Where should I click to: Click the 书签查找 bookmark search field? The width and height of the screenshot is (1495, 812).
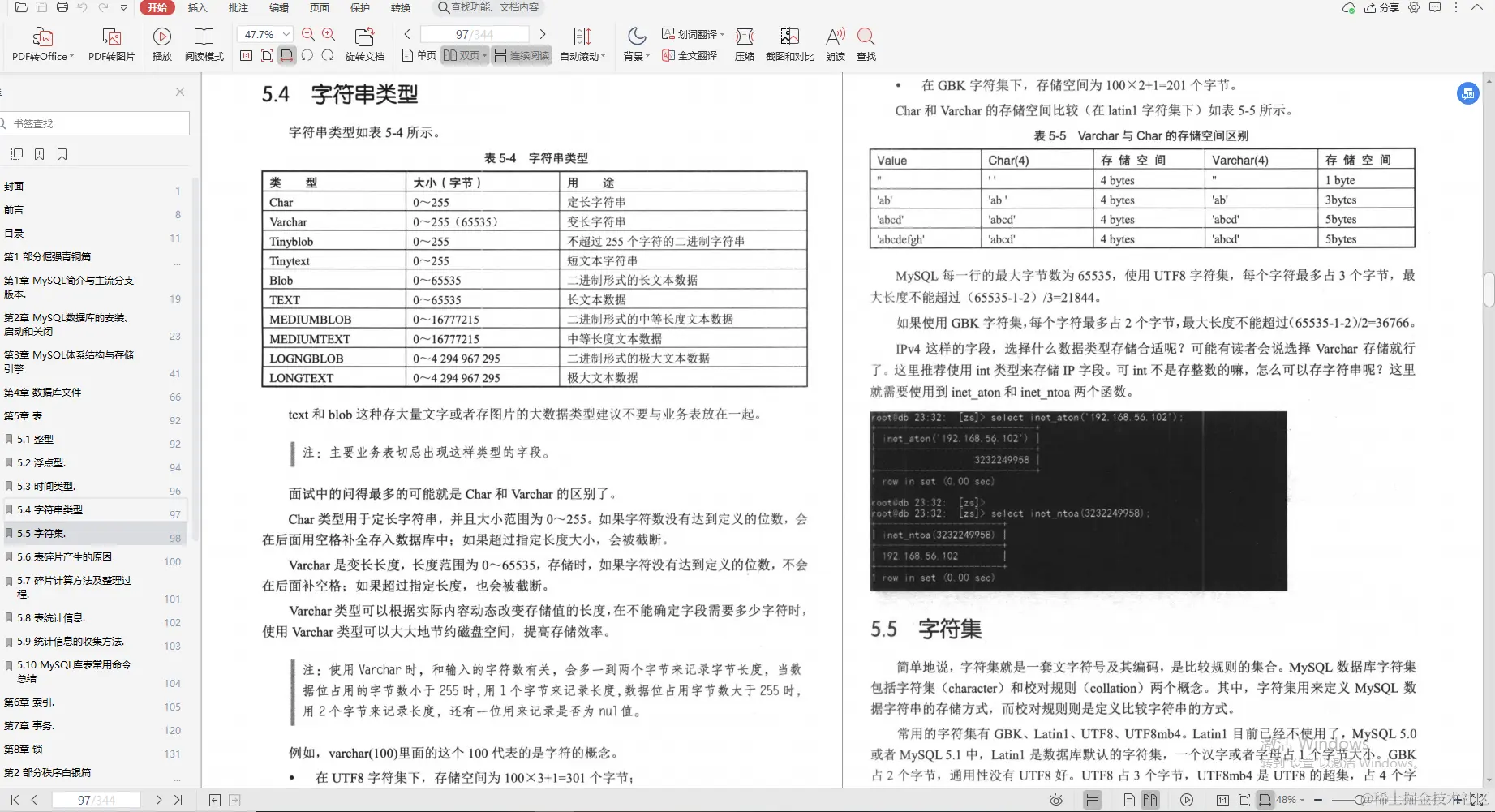[94, 123]
